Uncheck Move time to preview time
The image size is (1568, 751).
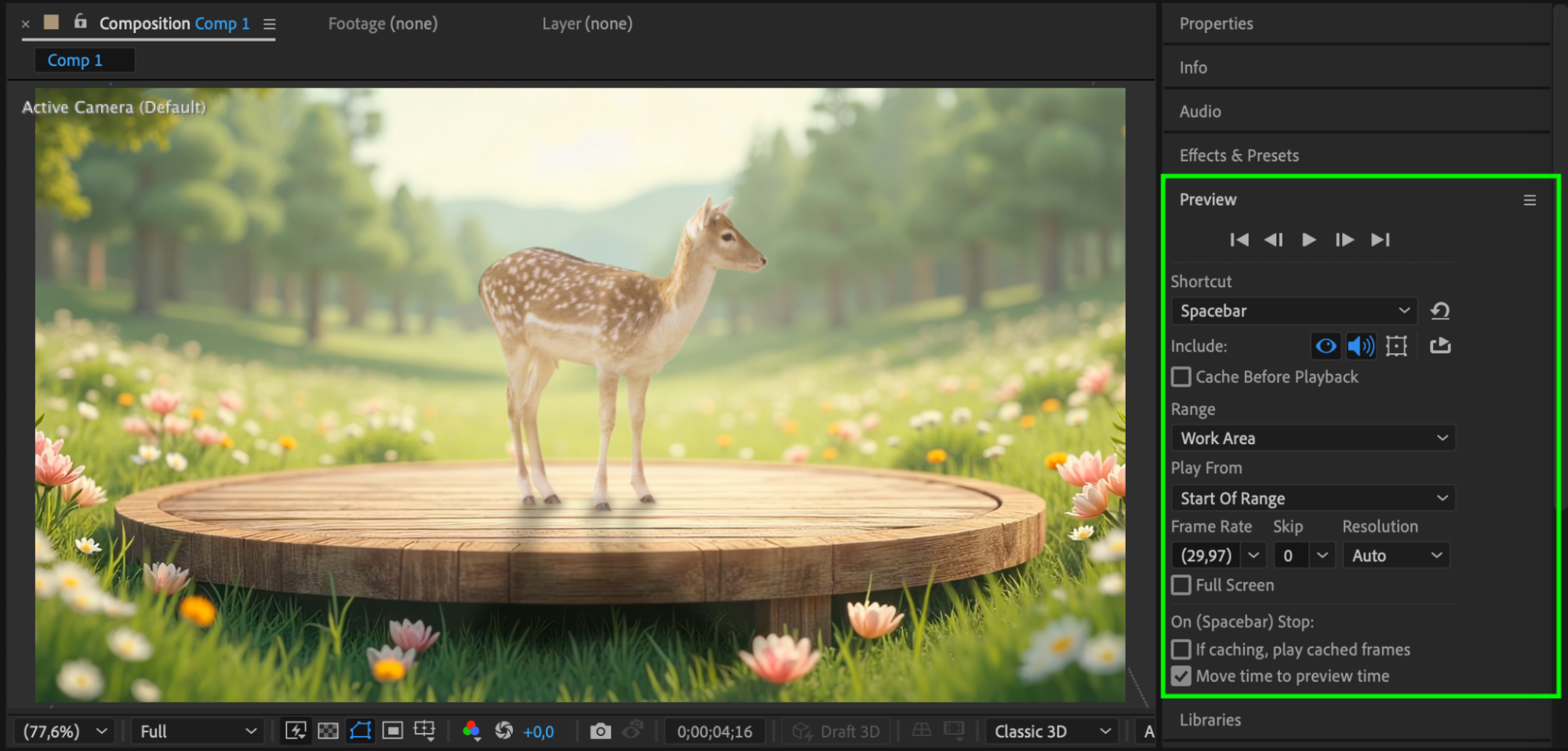click(x=1181, y=676)
